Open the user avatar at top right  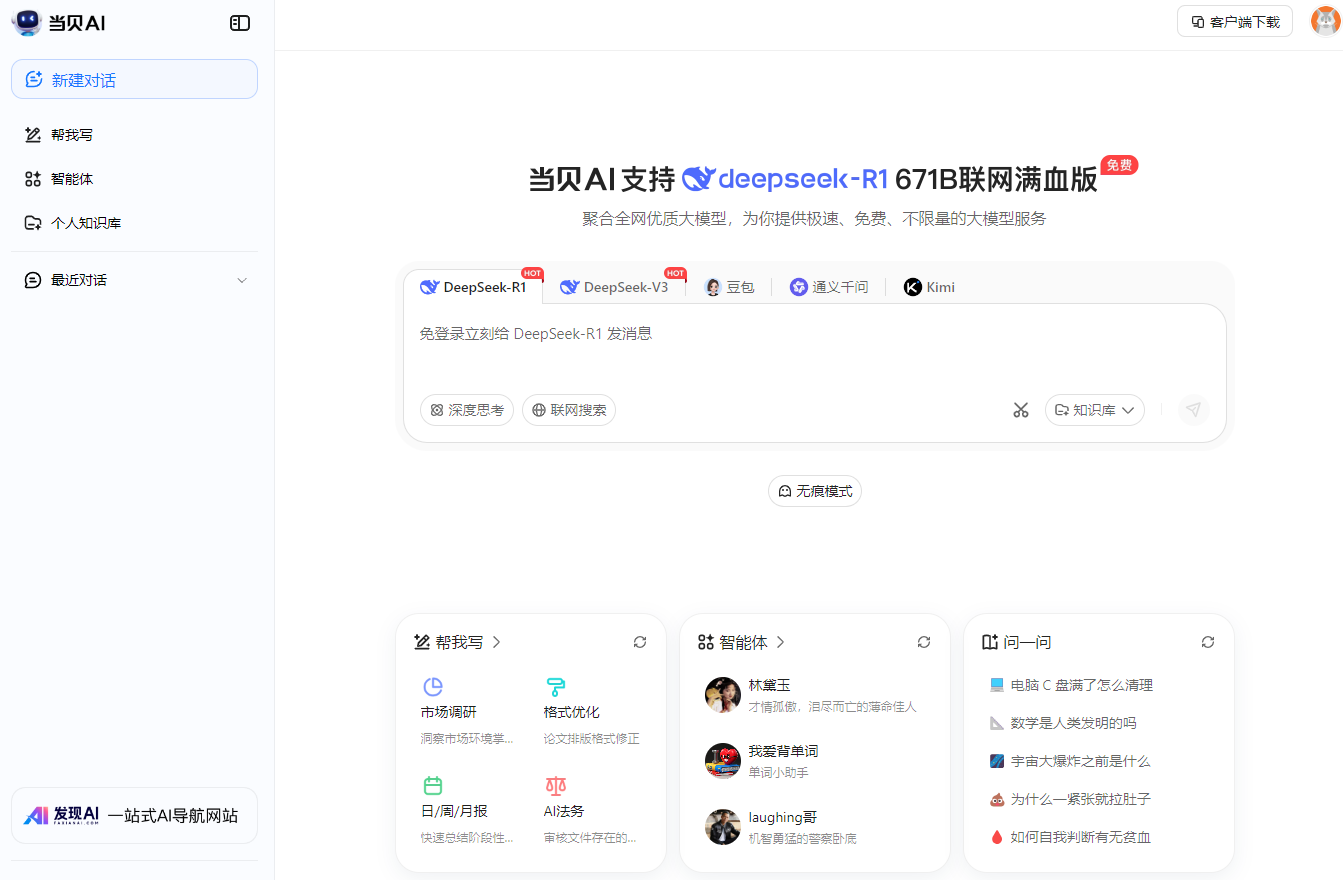(1325, 21)
